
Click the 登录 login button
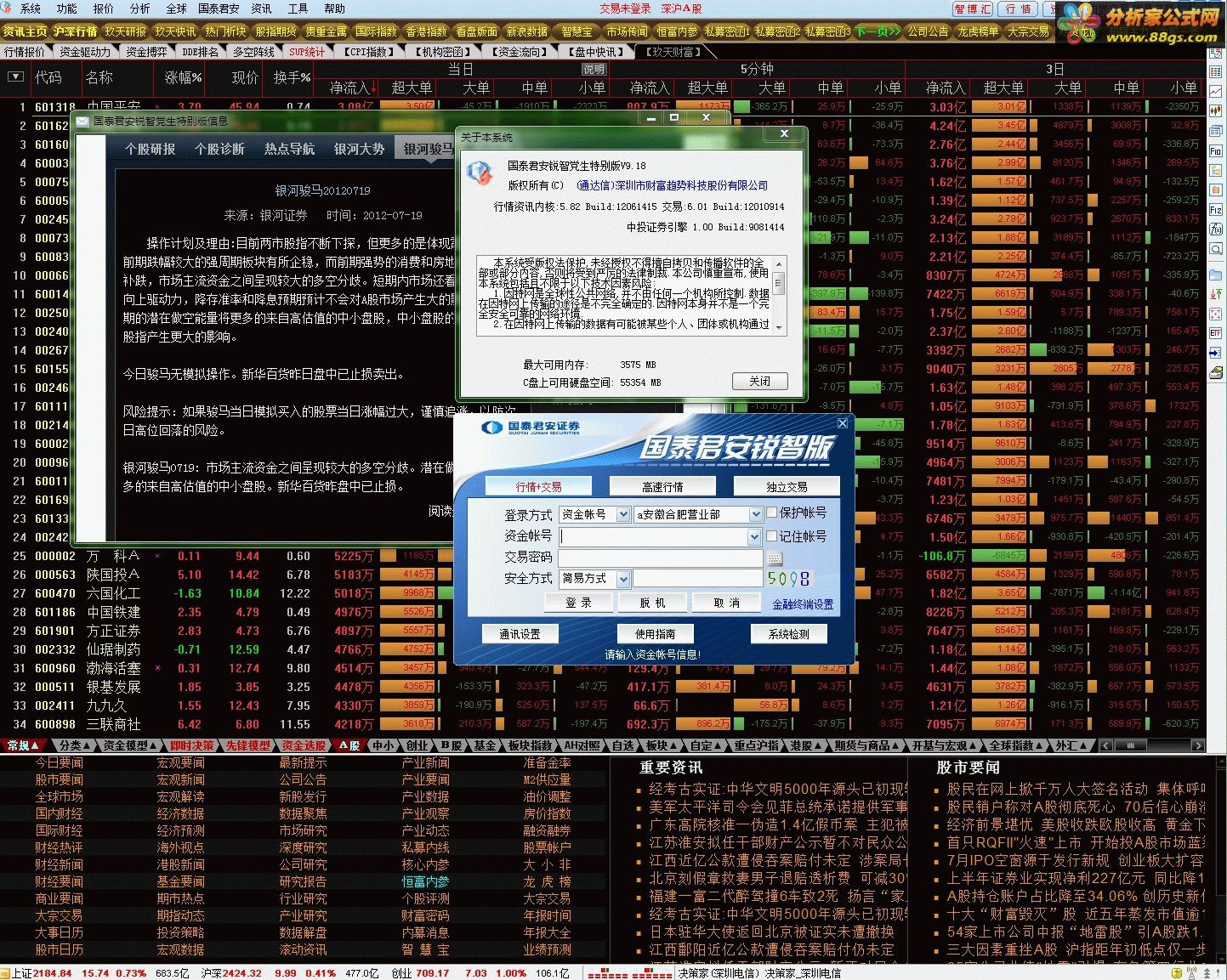coord(578,603)
